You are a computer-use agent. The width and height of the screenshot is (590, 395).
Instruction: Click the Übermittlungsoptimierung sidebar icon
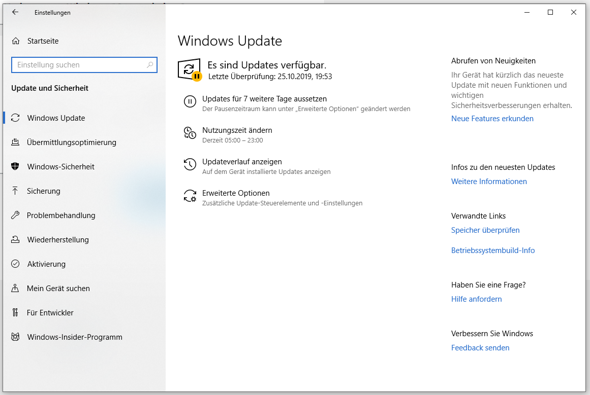[15, 142]
